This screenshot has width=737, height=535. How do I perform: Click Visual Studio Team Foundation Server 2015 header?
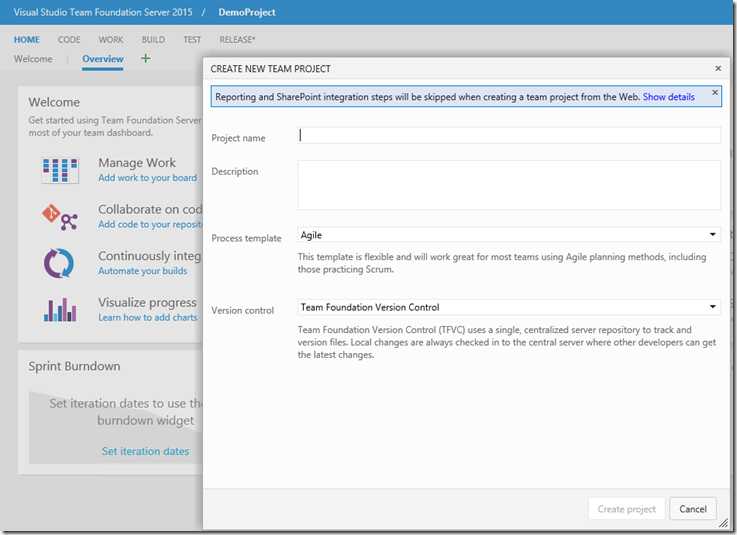tap(103, 12)
